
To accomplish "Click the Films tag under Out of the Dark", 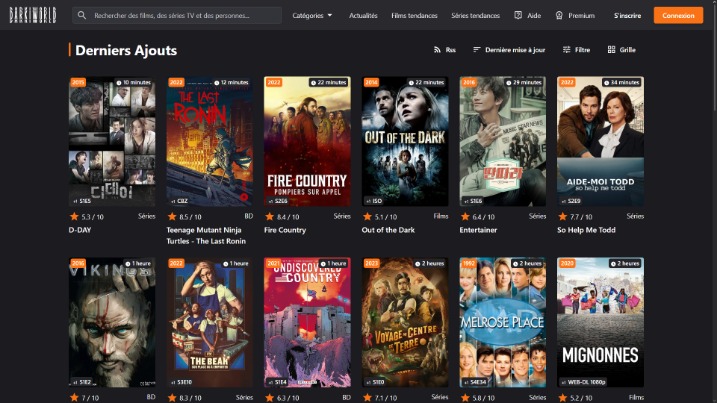I will coord(441,216).
